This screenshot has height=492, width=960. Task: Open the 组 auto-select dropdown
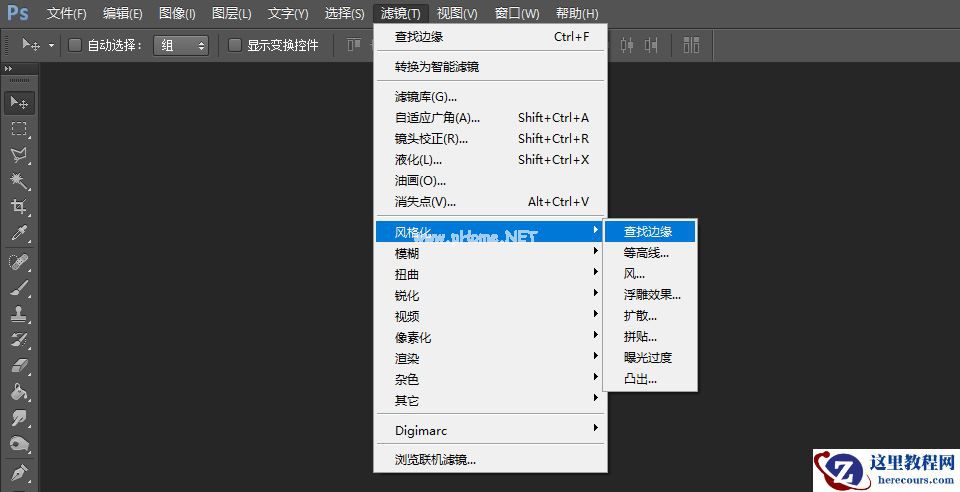coord(181,45)
